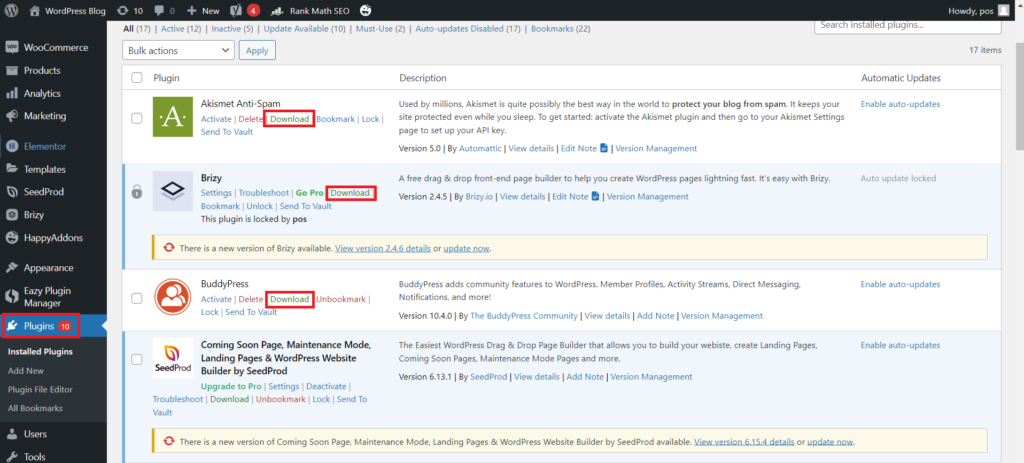
Task: Open the Rank Math SEO chart icon
Action: 278,10
